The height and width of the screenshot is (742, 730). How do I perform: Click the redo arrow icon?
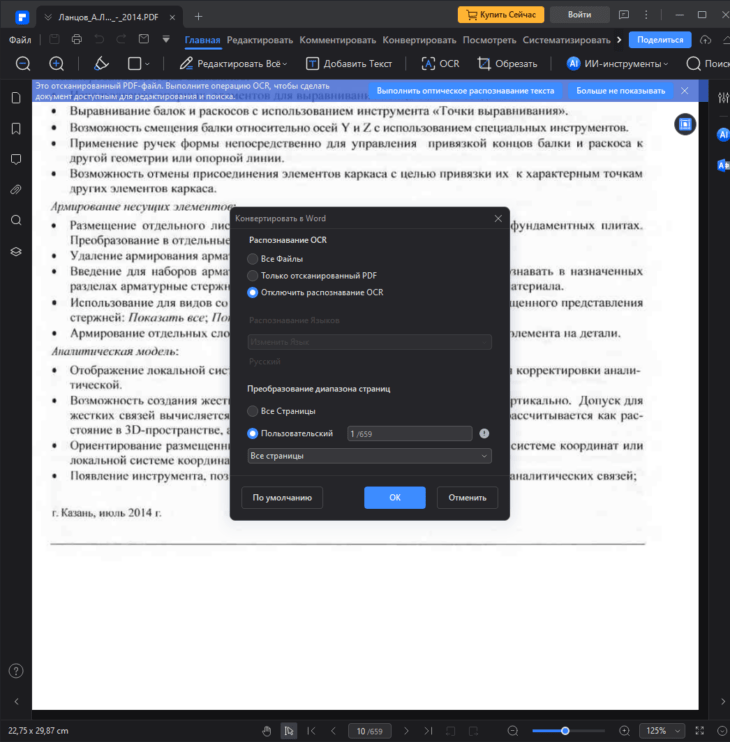pyautogui.click(x=121, y=39)
